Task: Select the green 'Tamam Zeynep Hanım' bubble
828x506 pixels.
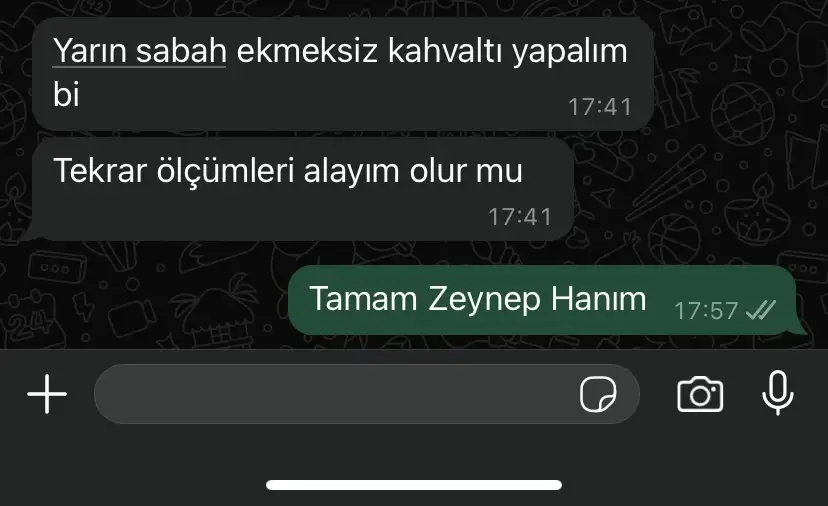Action: click(x=542, y=300)
